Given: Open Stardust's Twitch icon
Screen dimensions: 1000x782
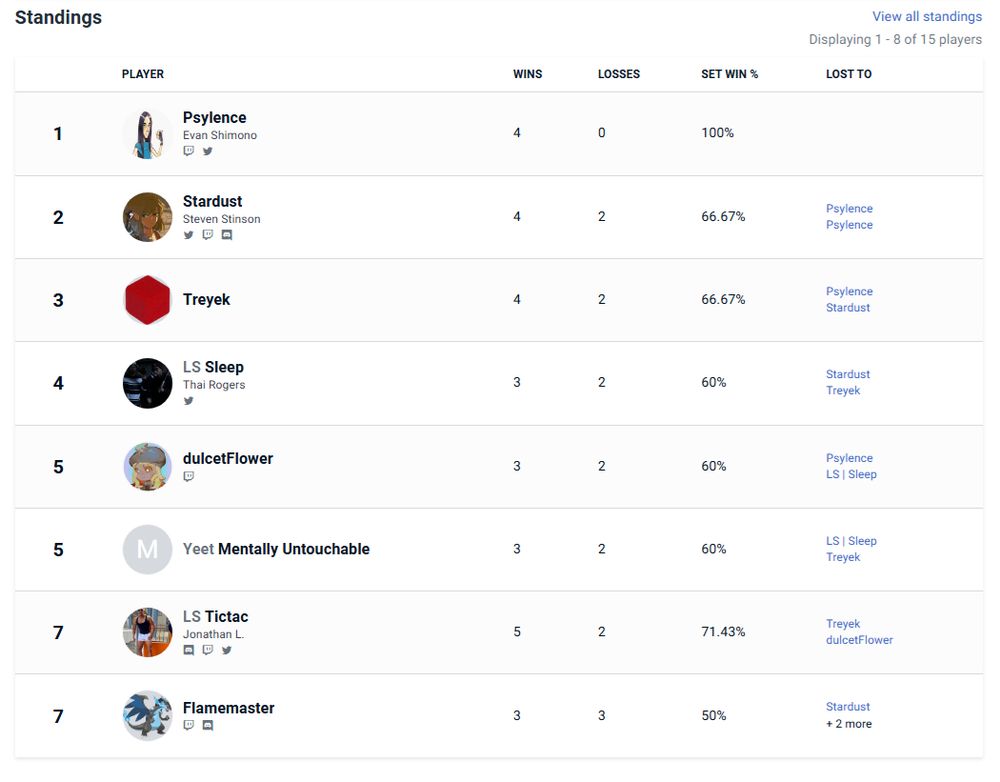Looking at the screenshot, I should point(208,235).
